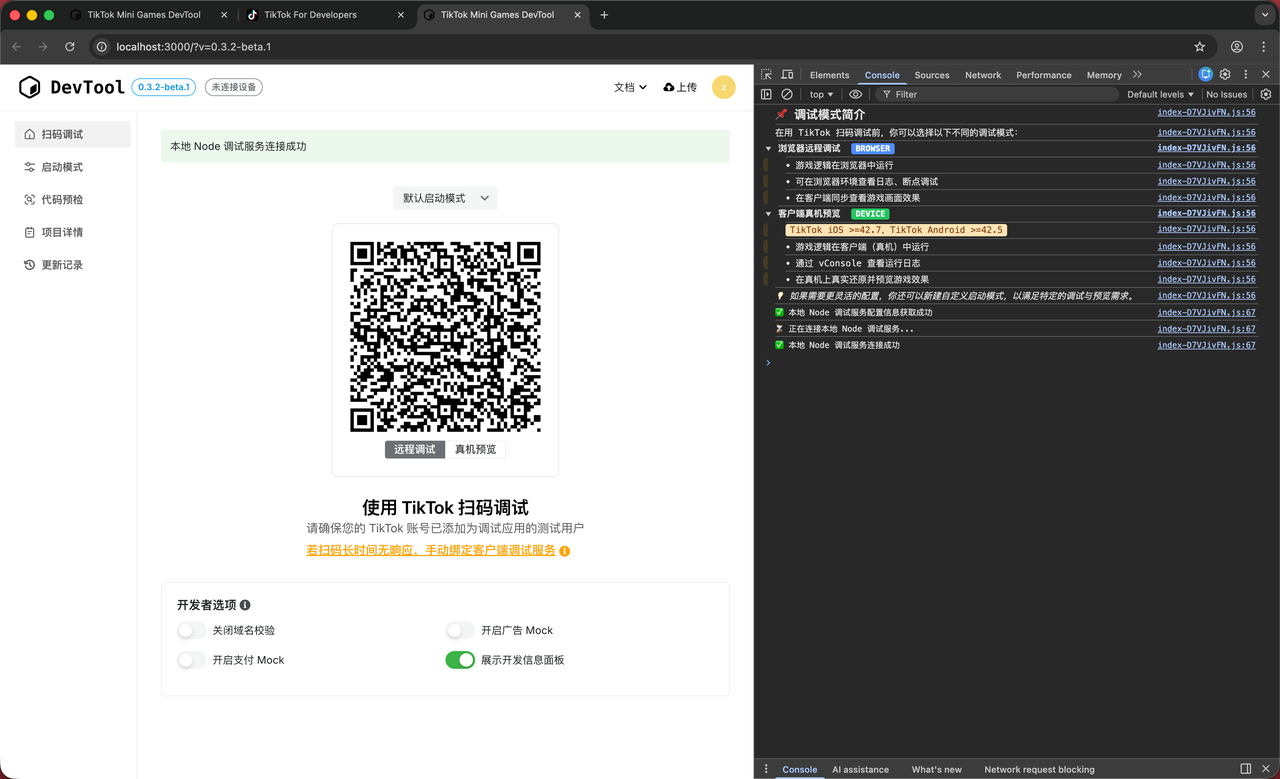Enable the 关闭域名校验 switch

point(191,630)
